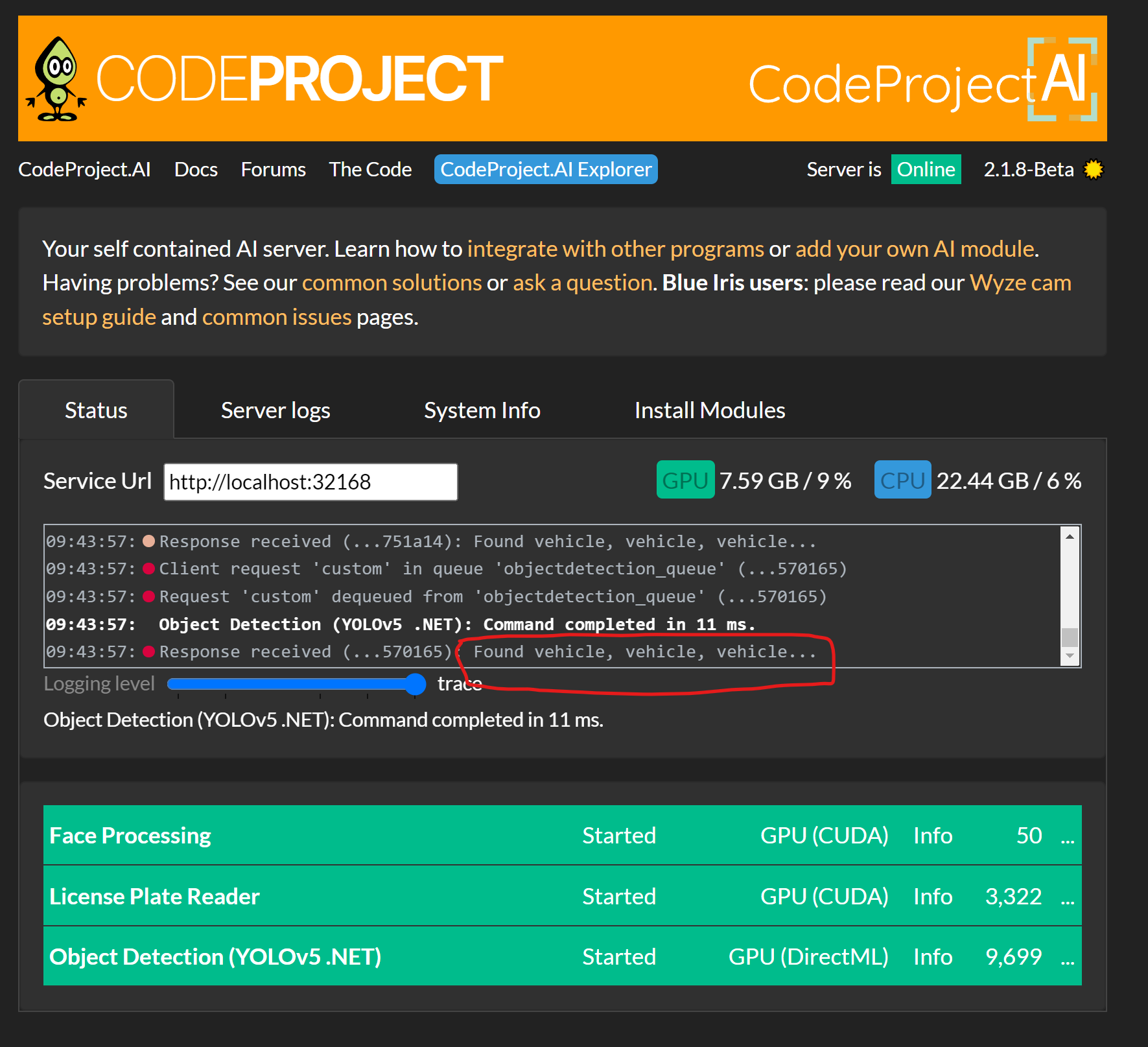The width and height of the screenshot is (1148, 1047).
Task: Click the 'trace' logging level label
Action: (460, 683)
